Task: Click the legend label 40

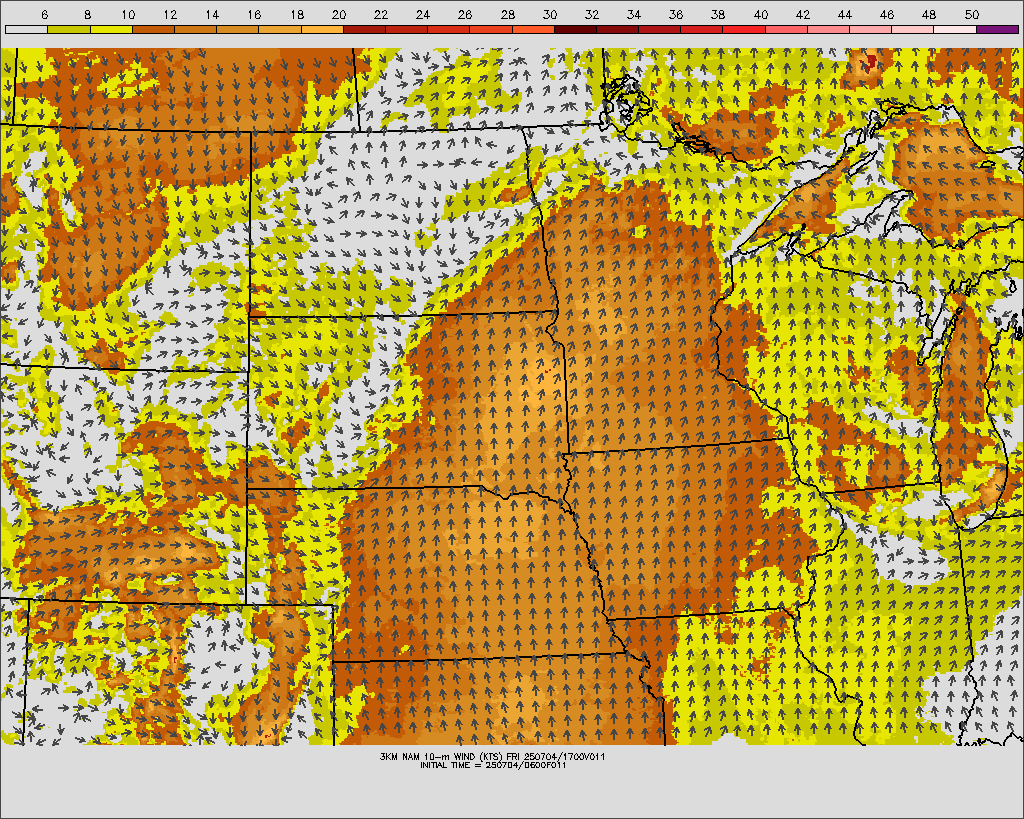Action: 761,14
